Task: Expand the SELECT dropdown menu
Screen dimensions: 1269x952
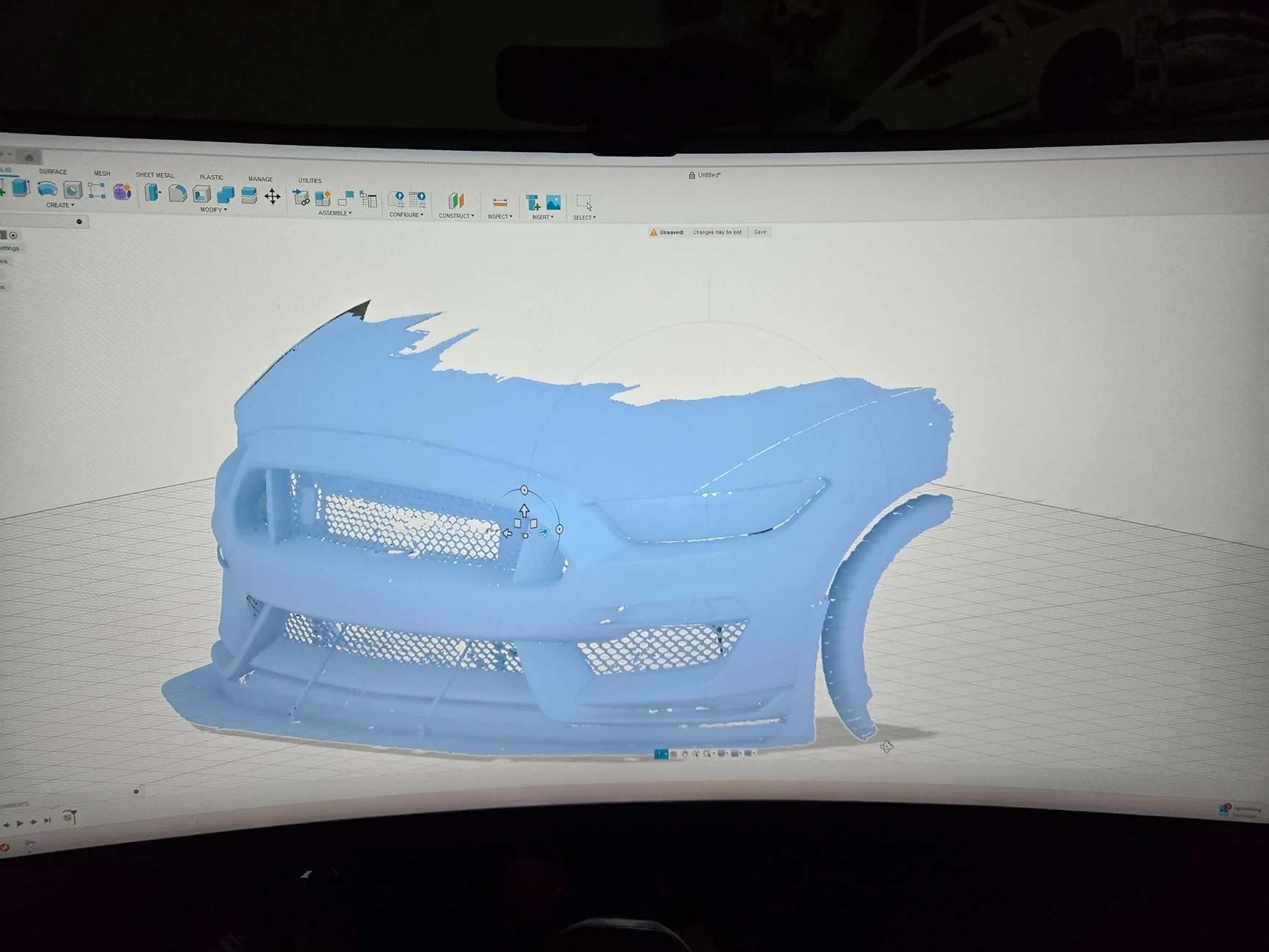Action: pos(584,217)
